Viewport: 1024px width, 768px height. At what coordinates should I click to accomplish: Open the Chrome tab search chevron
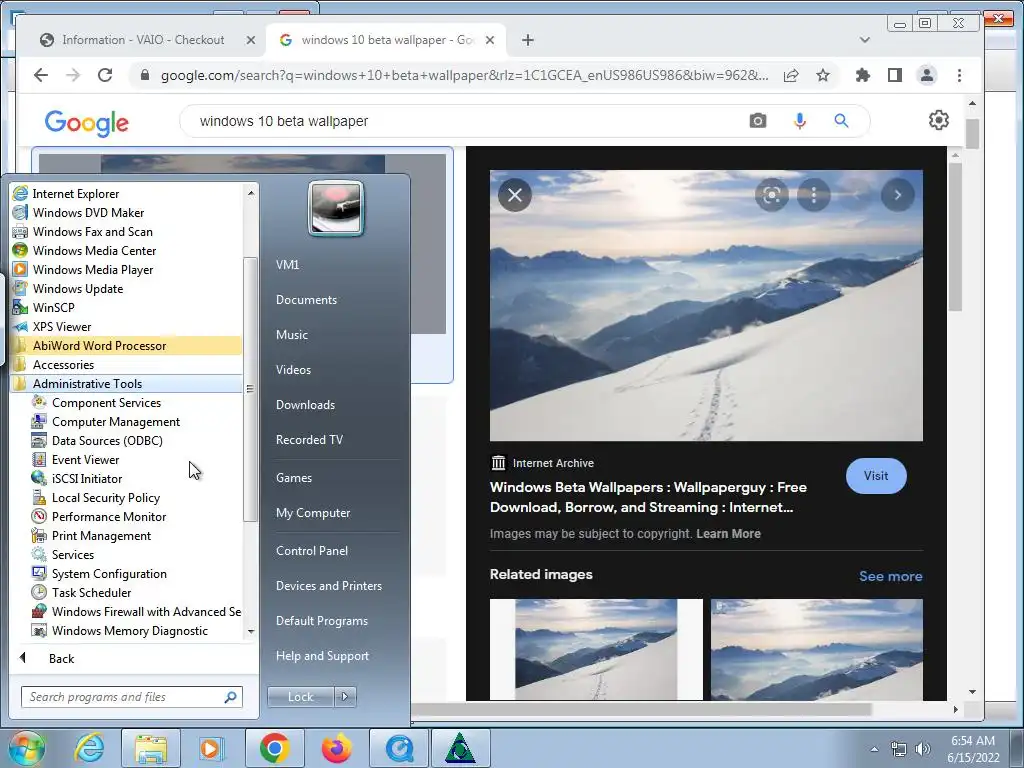coord(865,40)
